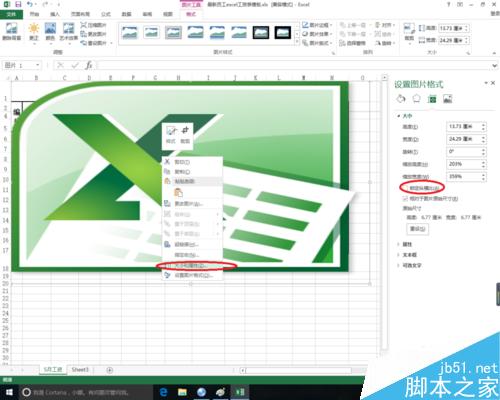500x400 pixels.
Task: Click the black-framed picture style thumbnail, rightmost
Action: coord(283,33)
